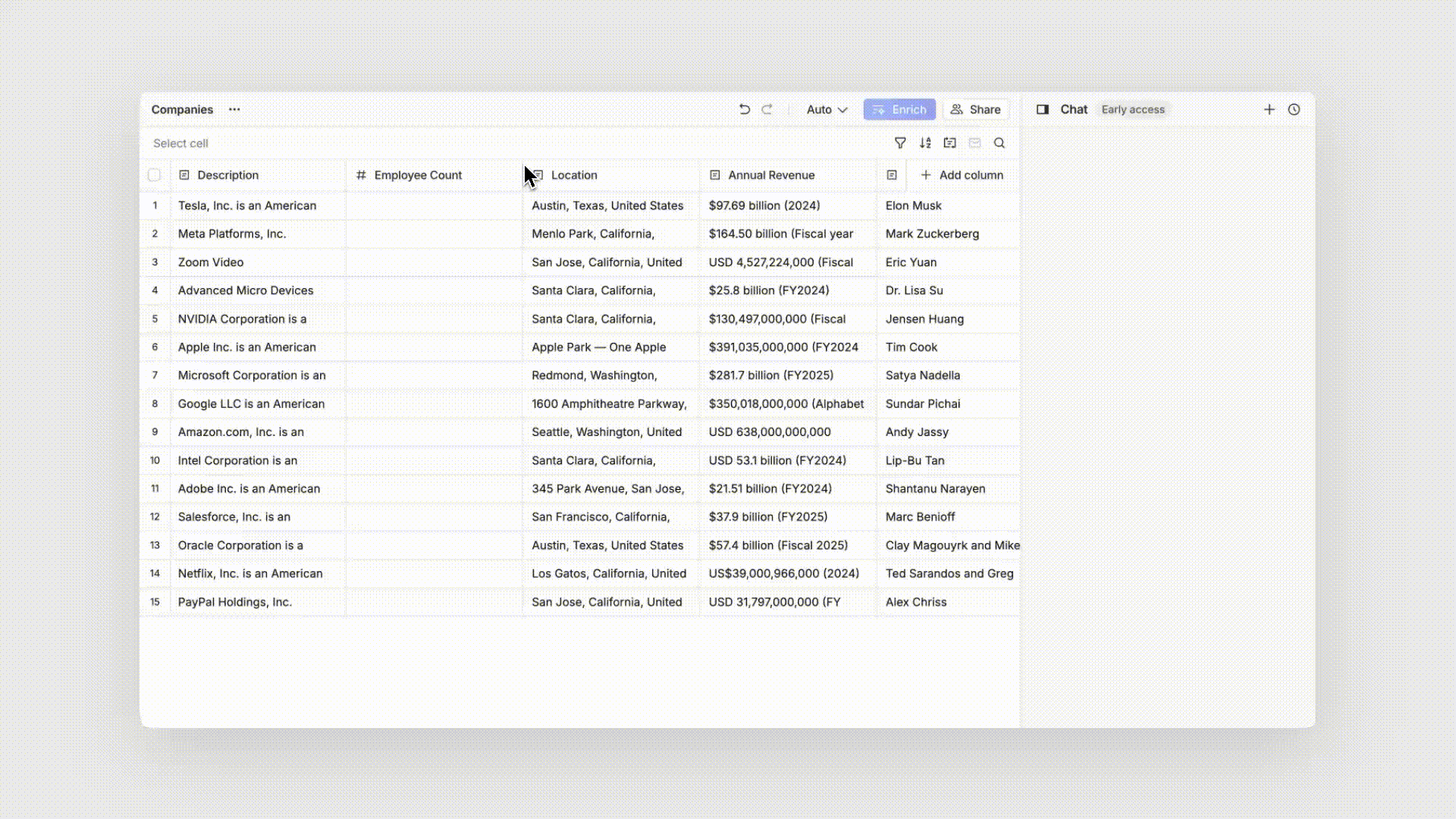Open the search icon above the table
Viewport: 1456px width, 819px height.
(x=999, y=143)
